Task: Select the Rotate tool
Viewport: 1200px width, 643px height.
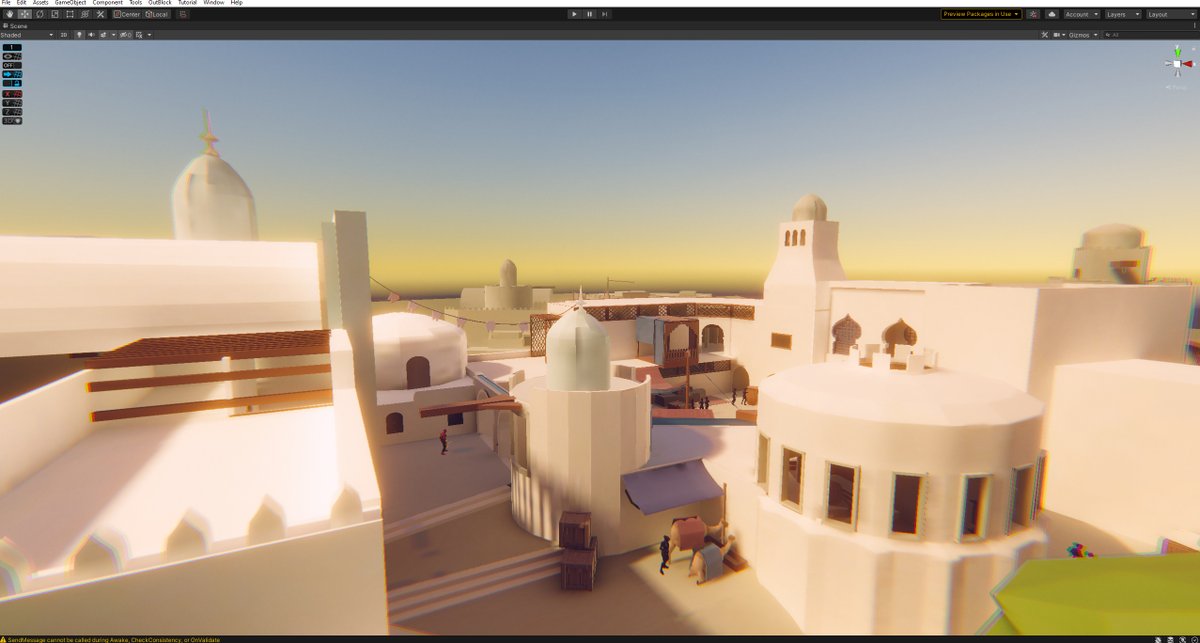Action: (x=40, y=14)
